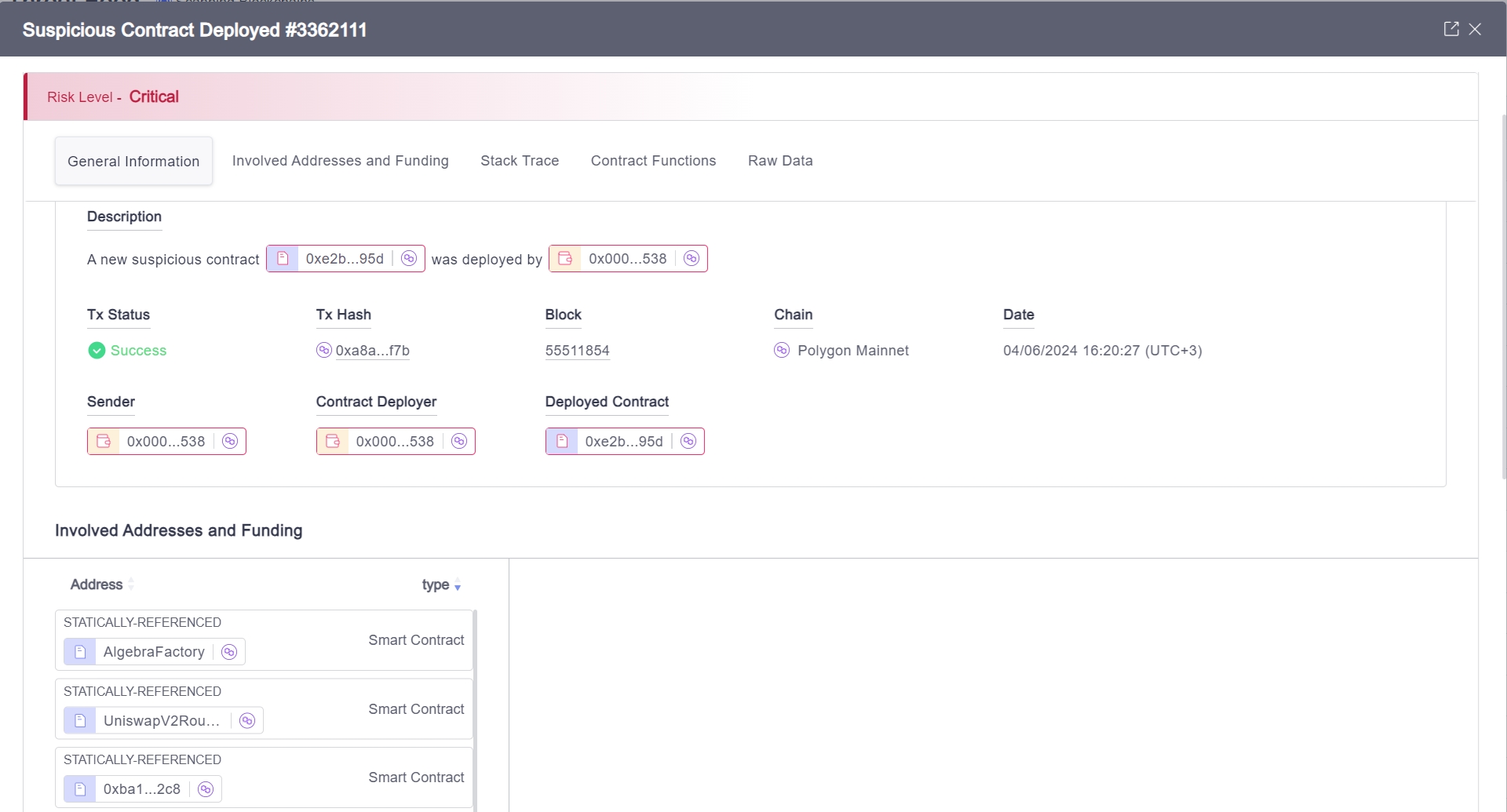Sort table by type column arrow

[x=457, y=585]
